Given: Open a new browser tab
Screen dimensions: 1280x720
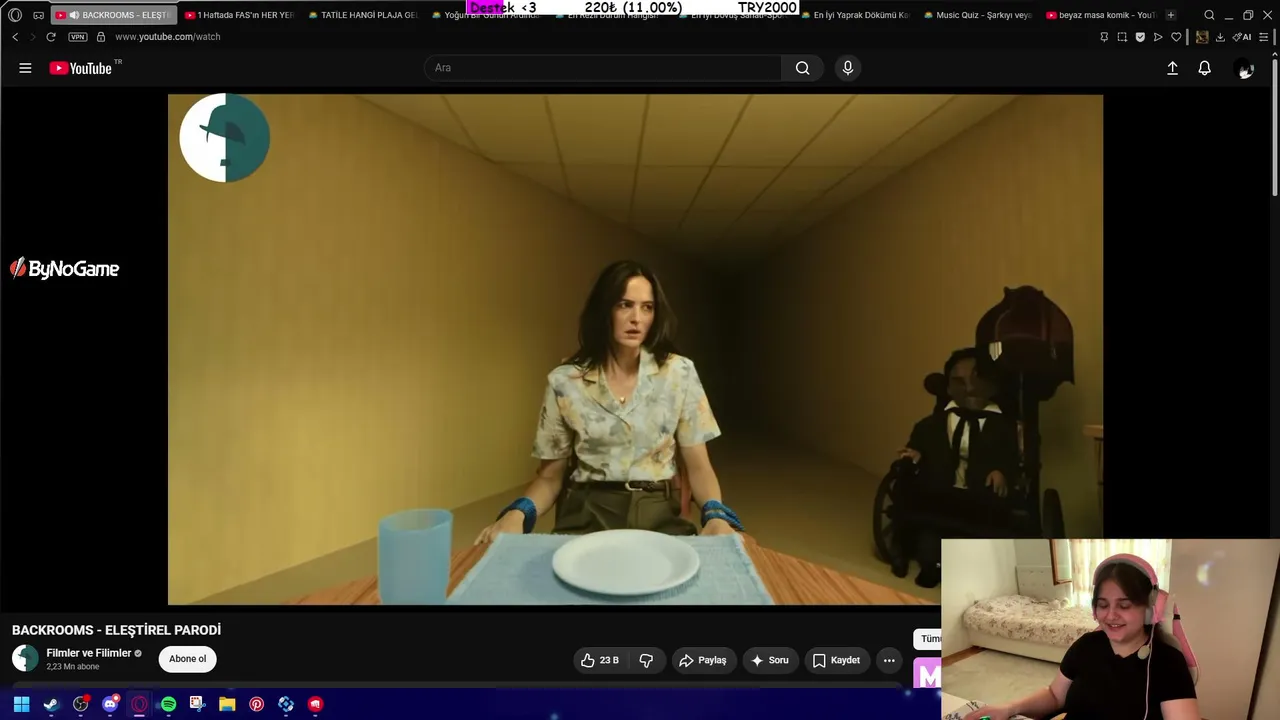Looking at the screenshot, I should (x=1171, y=15).
